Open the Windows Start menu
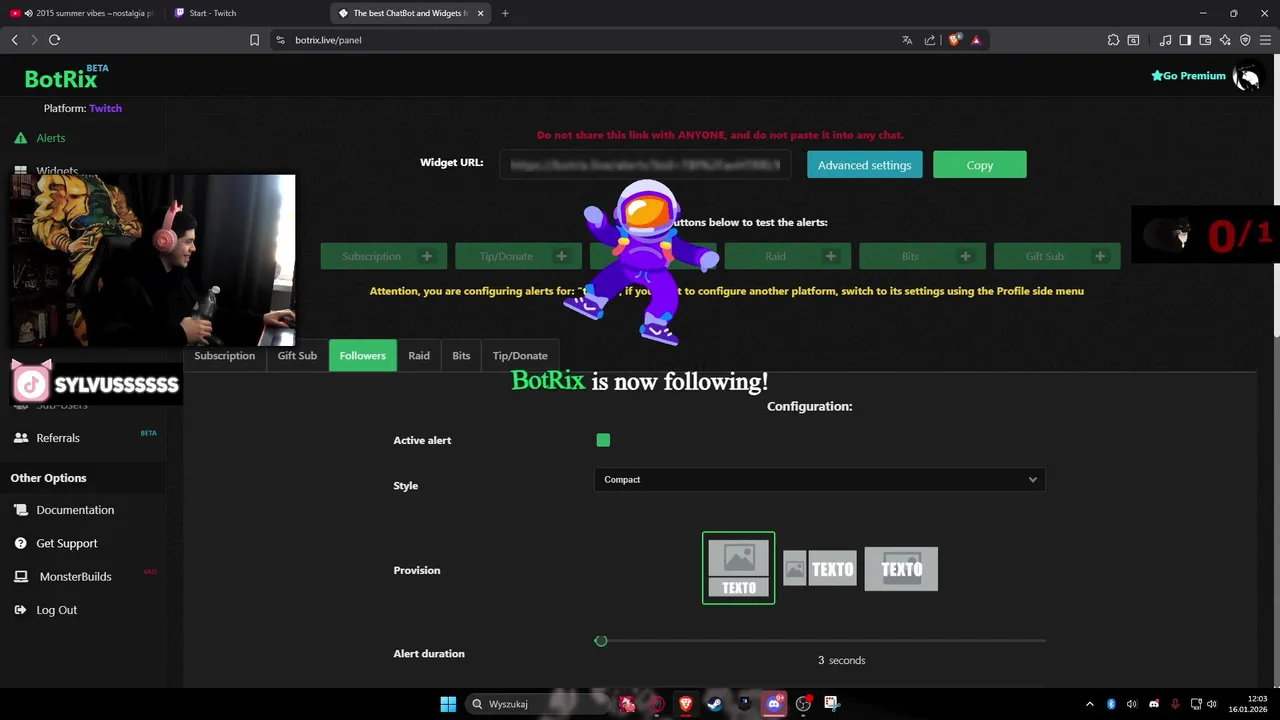The image size is (1280, 720). (x=448, y=704)
